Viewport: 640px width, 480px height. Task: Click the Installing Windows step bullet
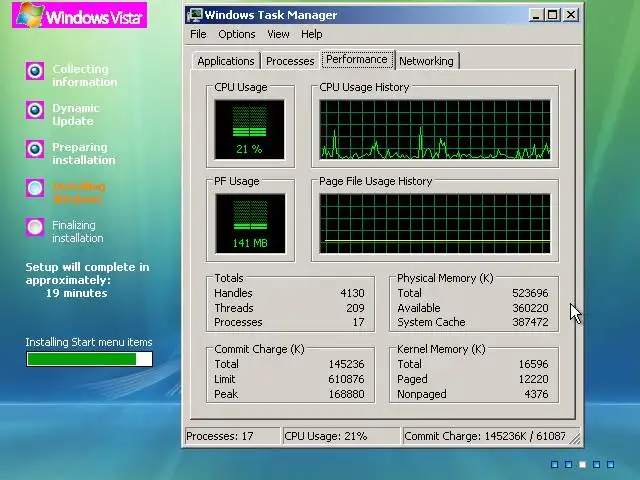35,188
